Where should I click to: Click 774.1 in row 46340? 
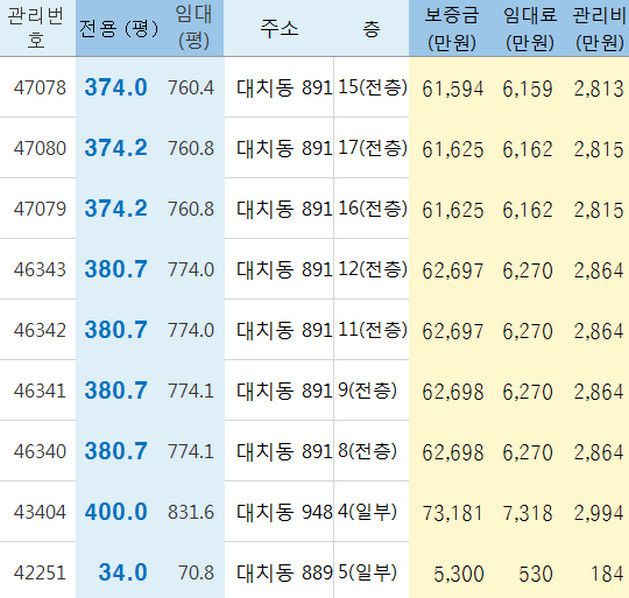pyautogui.click(x=191, y=452)
